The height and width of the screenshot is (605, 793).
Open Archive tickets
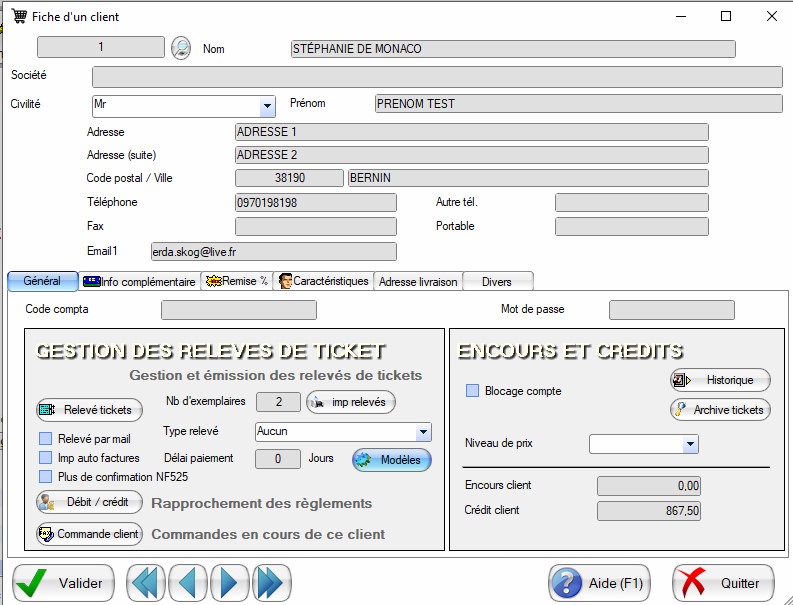click(720, 409)
